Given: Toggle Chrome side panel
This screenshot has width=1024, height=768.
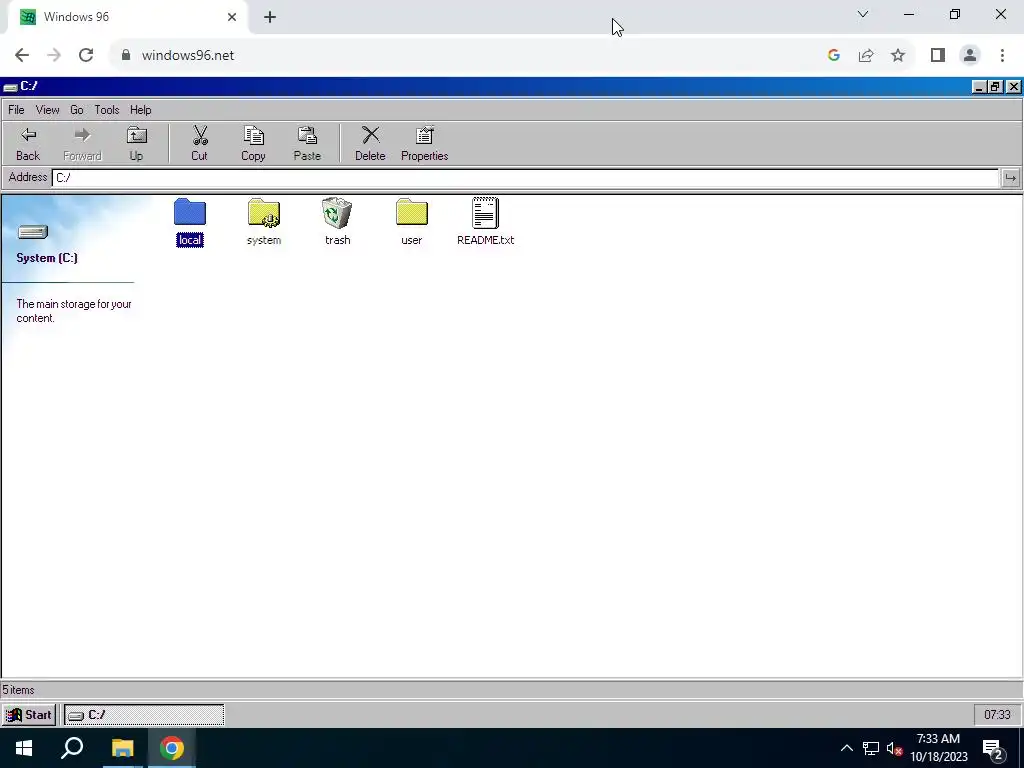Looking at the screenshot, I should pos(938,55).
